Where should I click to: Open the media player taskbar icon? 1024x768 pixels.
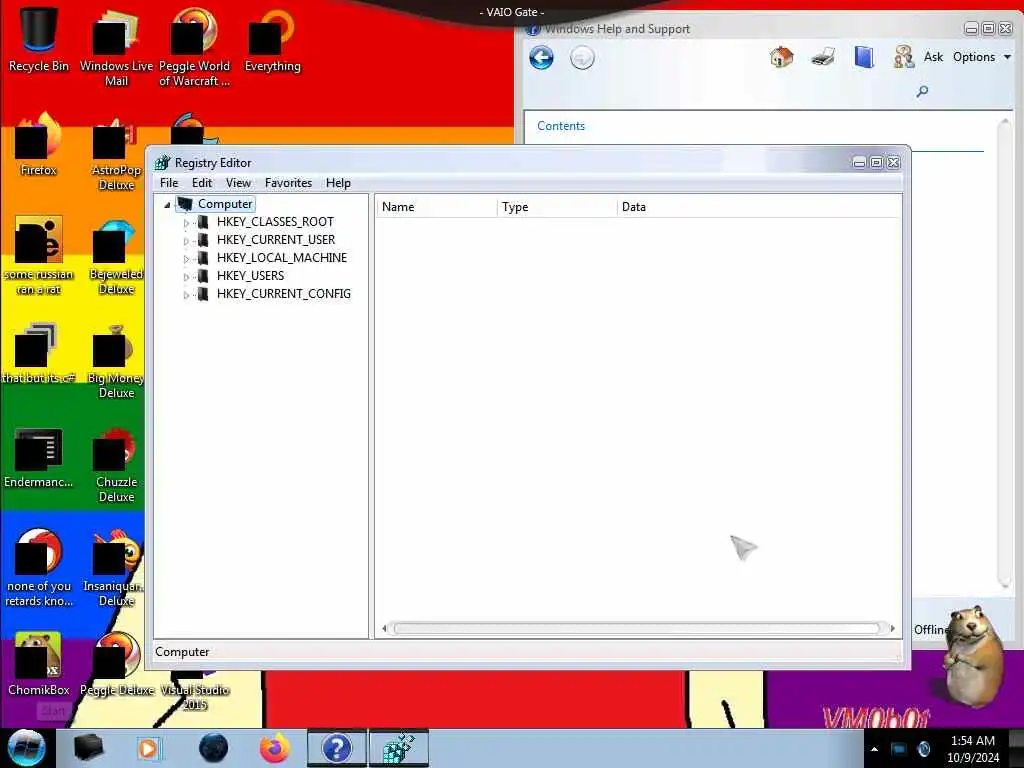(x=148, y=748)
